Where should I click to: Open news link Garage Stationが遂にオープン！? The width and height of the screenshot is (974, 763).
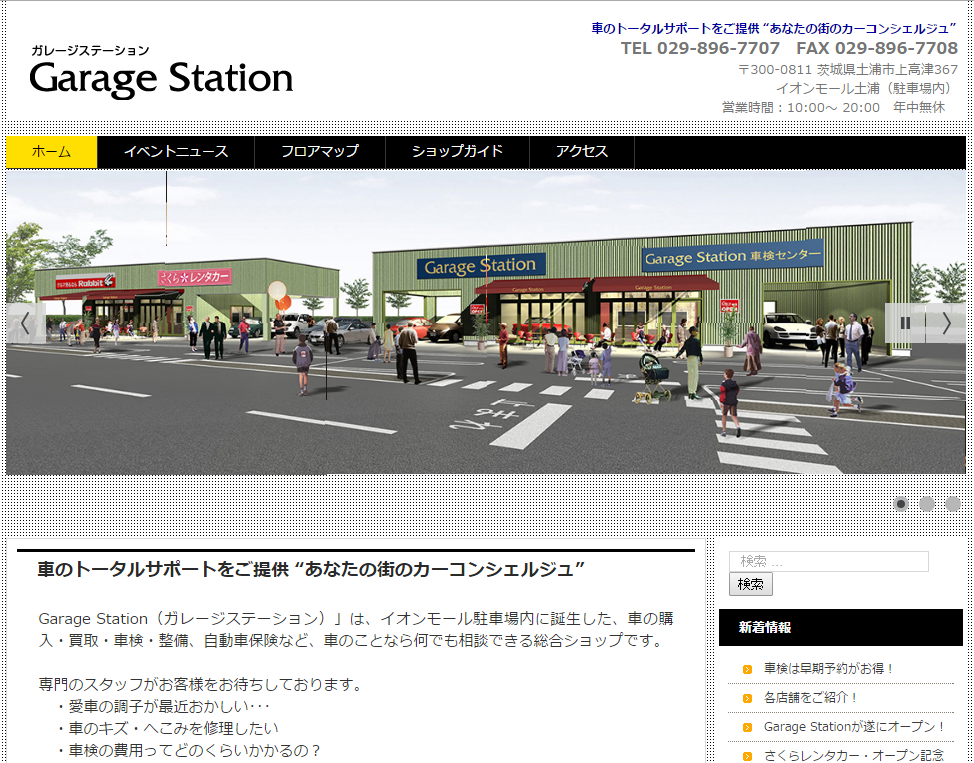click(854, 727)
